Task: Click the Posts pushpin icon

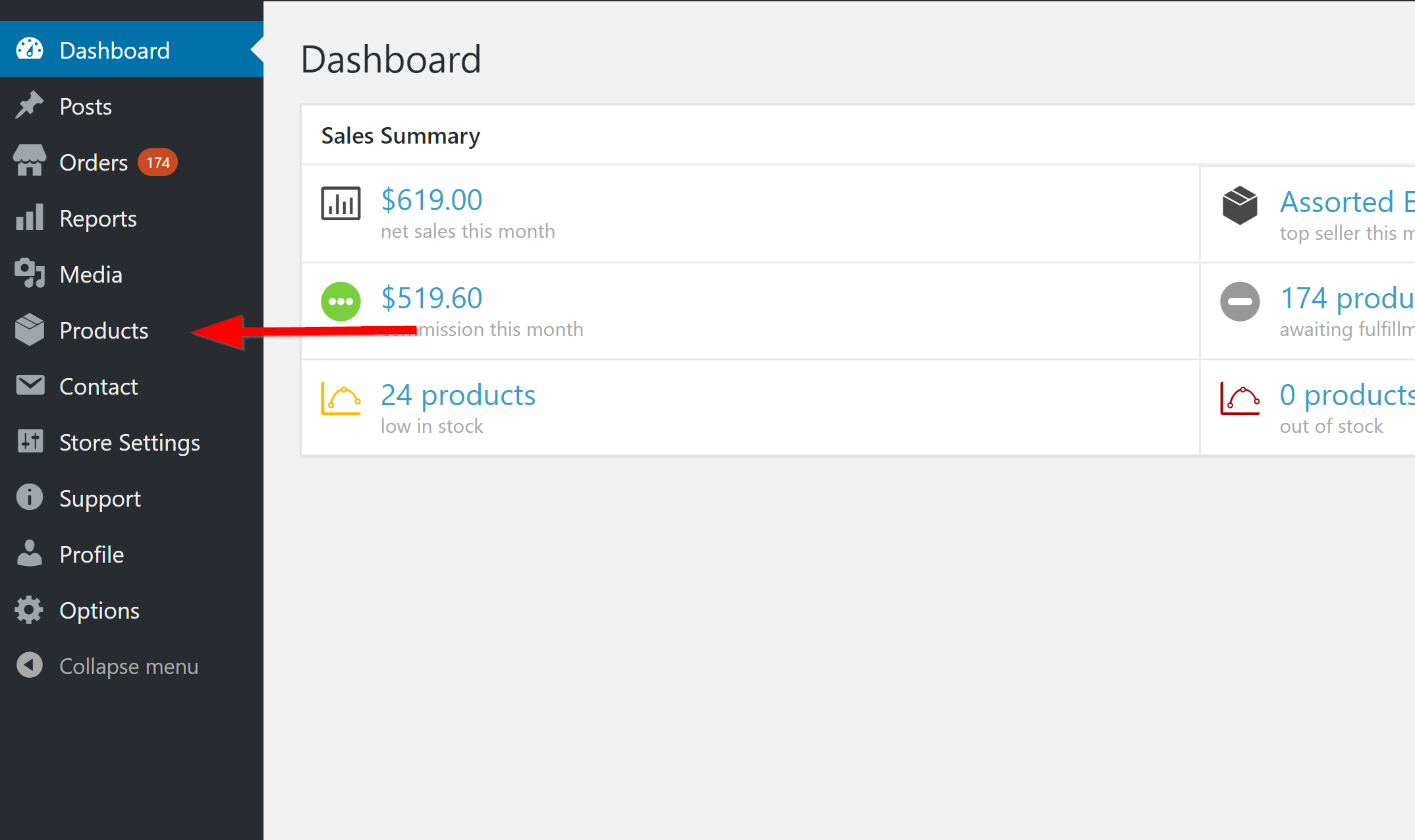Action: pyautogui.click(x=30, y=106)
